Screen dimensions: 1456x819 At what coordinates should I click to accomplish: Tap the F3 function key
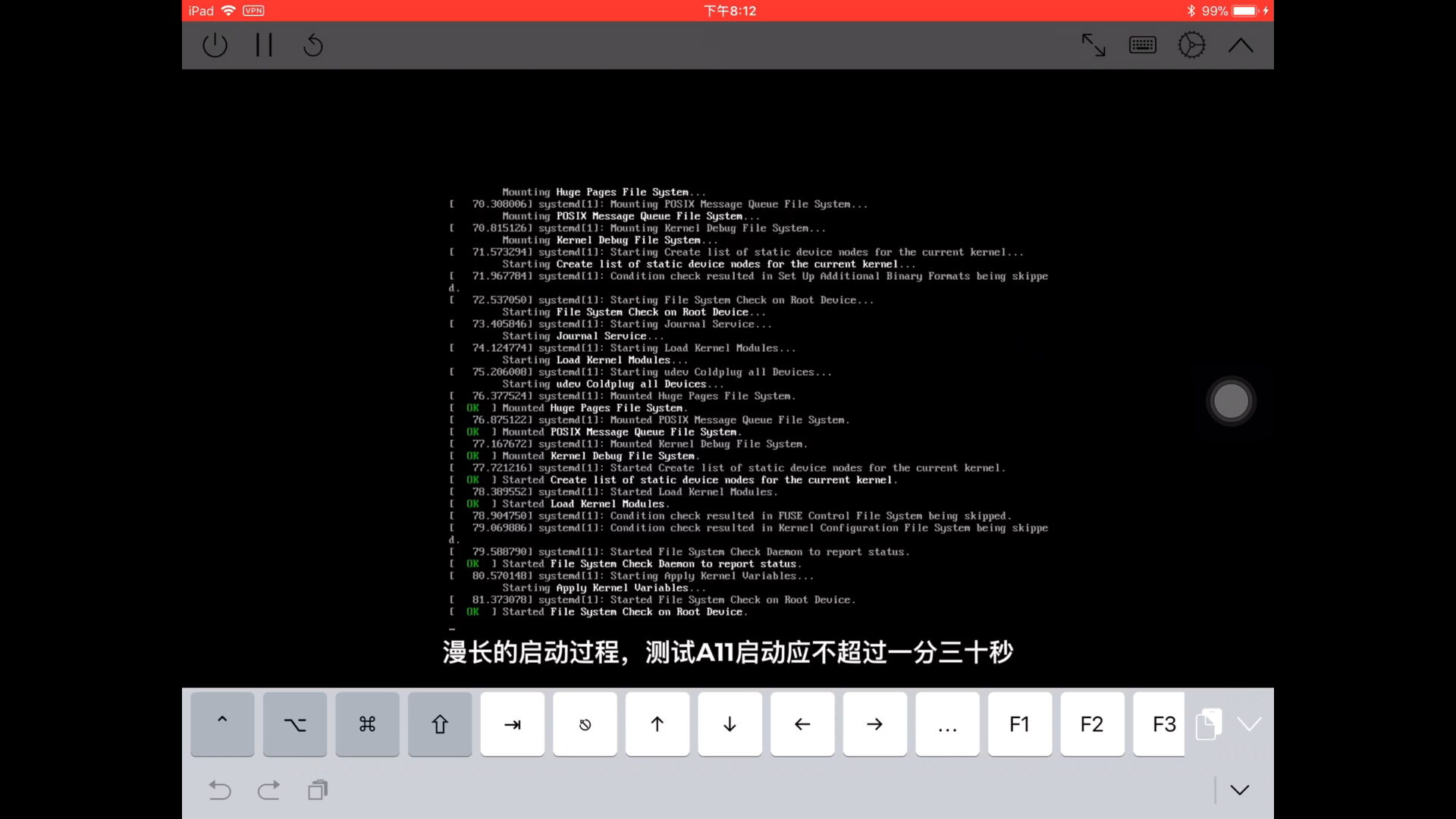[1159, 724]
